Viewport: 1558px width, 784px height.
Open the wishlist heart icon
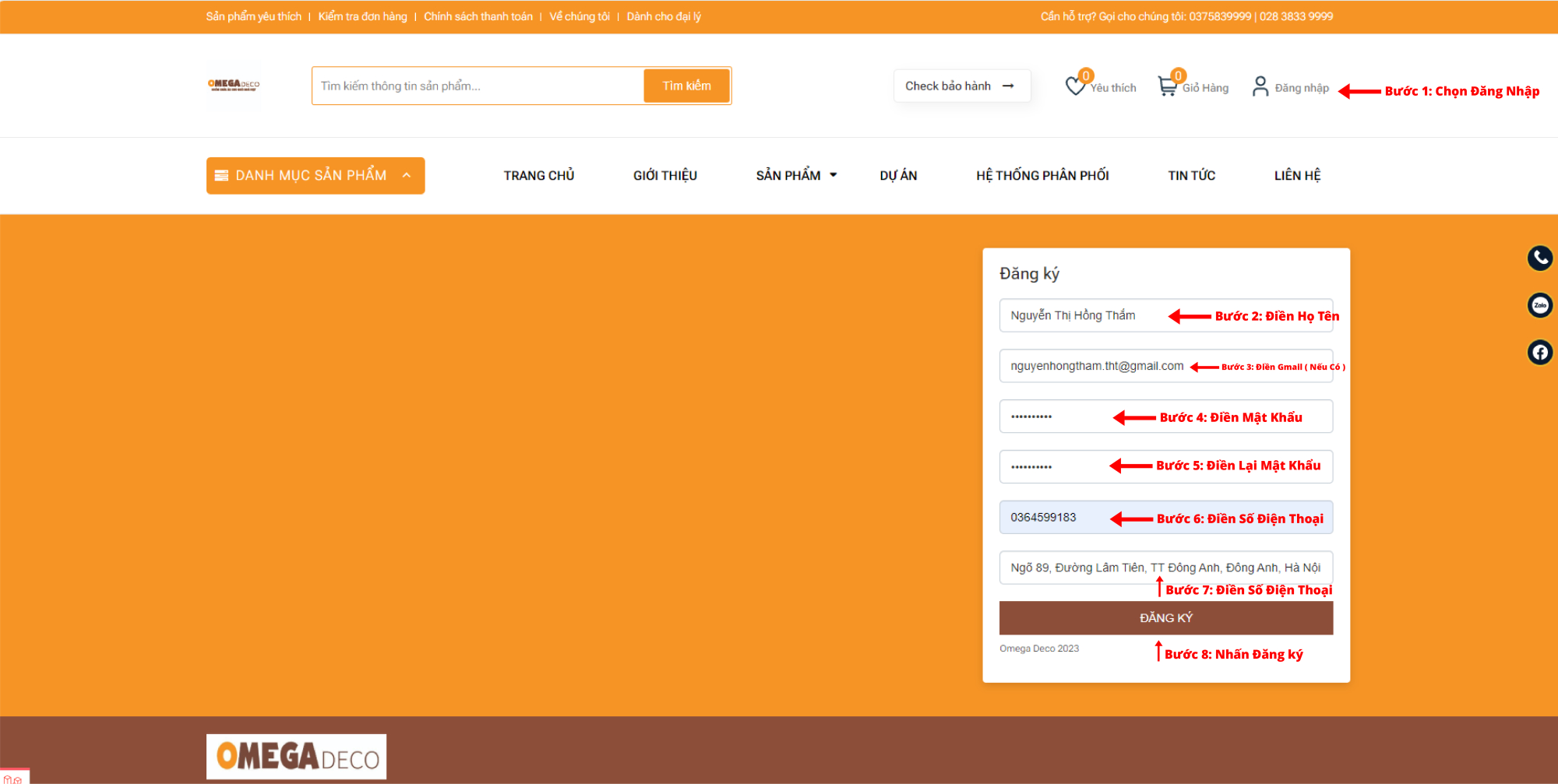click(1076, 86)
